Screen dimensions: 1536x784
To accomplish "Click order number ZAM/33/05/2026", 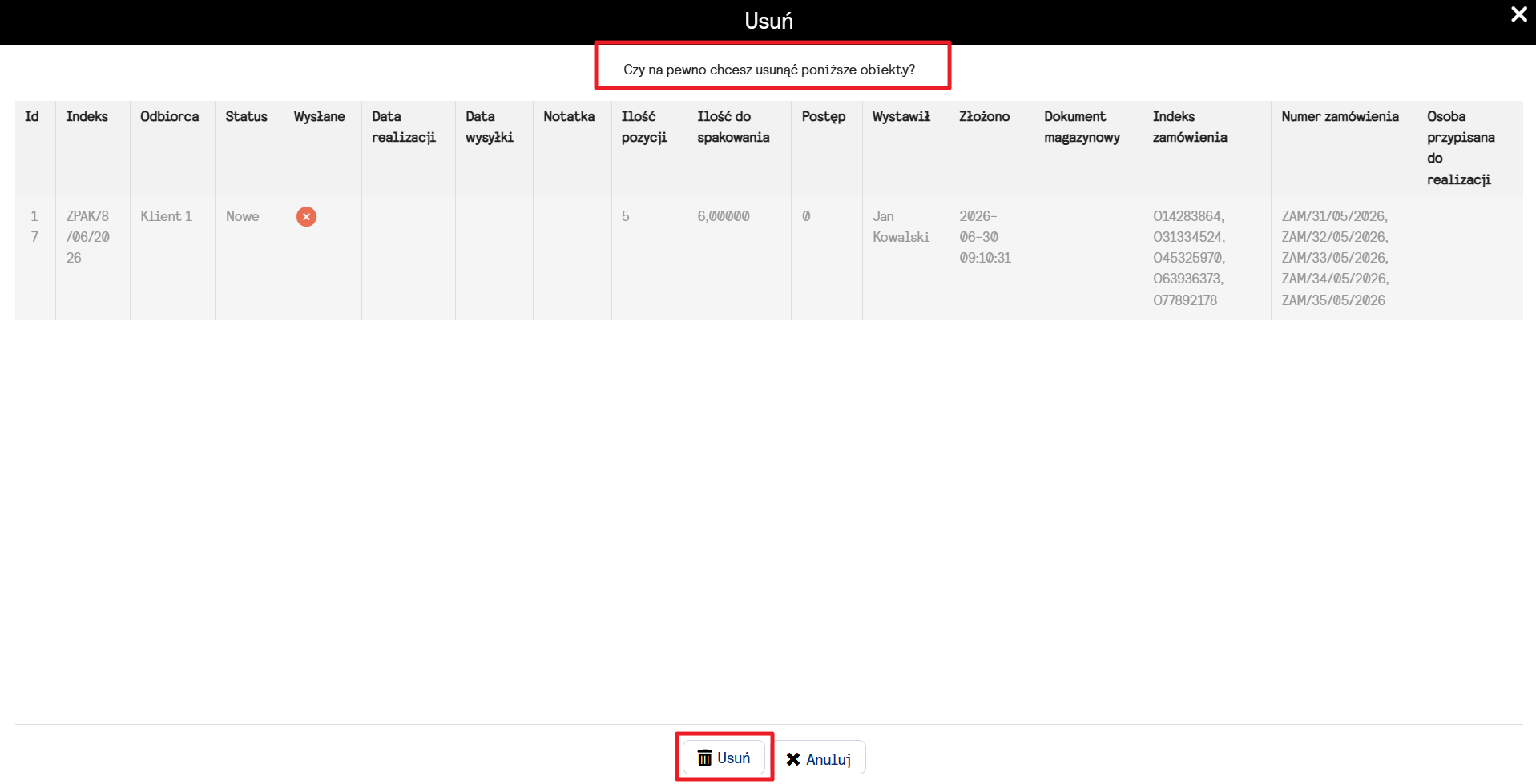I will (x=1334, y=258).
